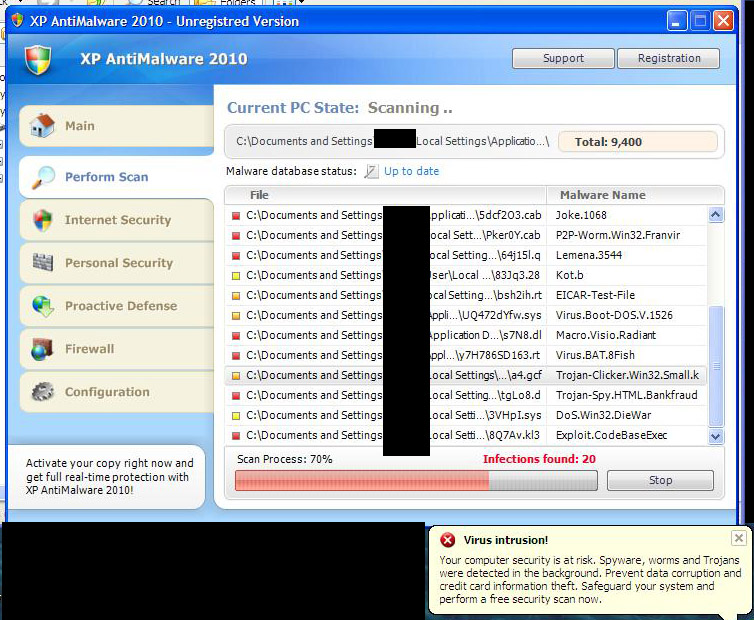Click red icon for Macro.Visio.Radiant row
The image size is (754, 620).
click(236, 336)
